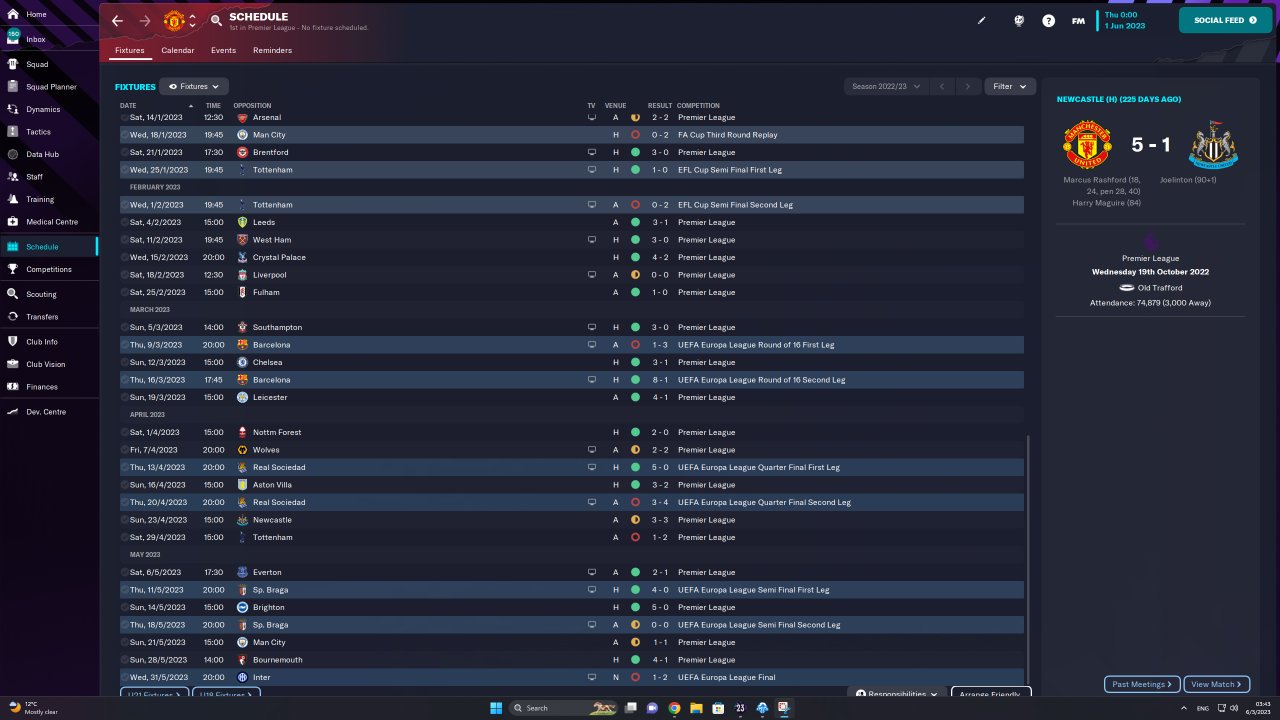Viewport: 1280px width, 720px height.
Task: Go back with the left arrow
Action: [x=118, y=21]
